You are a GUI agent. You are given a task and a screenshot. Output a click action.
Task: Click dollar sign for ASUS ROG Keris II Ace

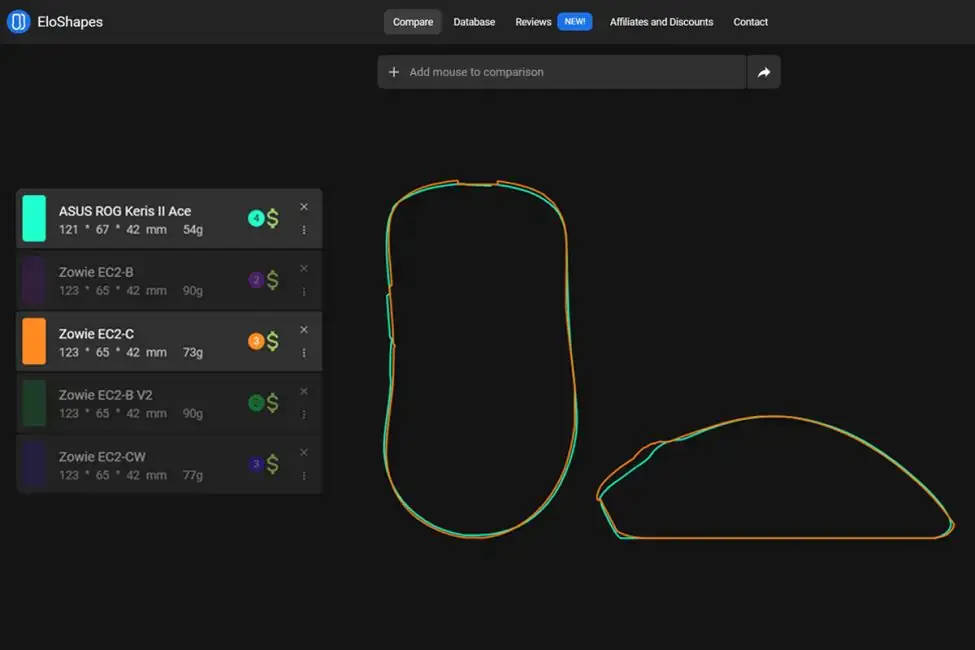click(x=273, y=218)
